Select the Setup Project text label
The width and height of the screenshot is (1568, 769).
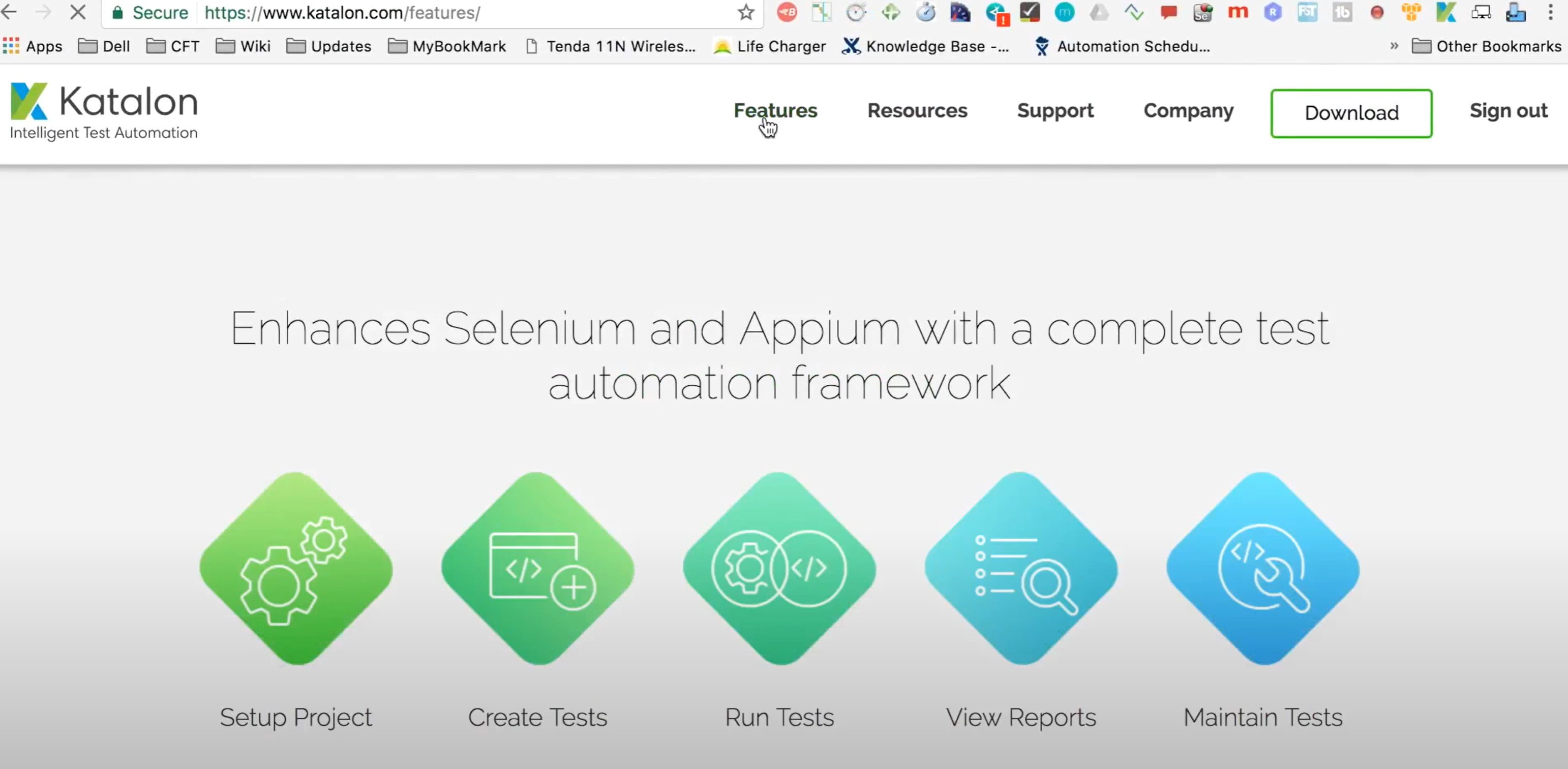click(x=296, y=718)
